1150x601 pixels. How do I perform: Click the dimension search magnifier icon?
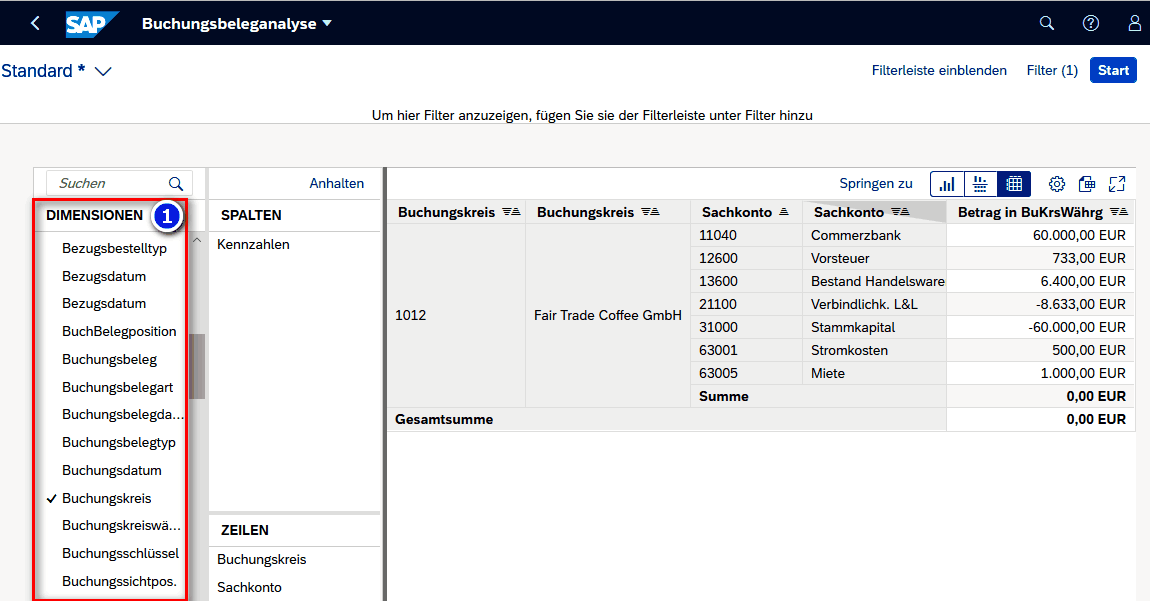[x=176, y=184]
